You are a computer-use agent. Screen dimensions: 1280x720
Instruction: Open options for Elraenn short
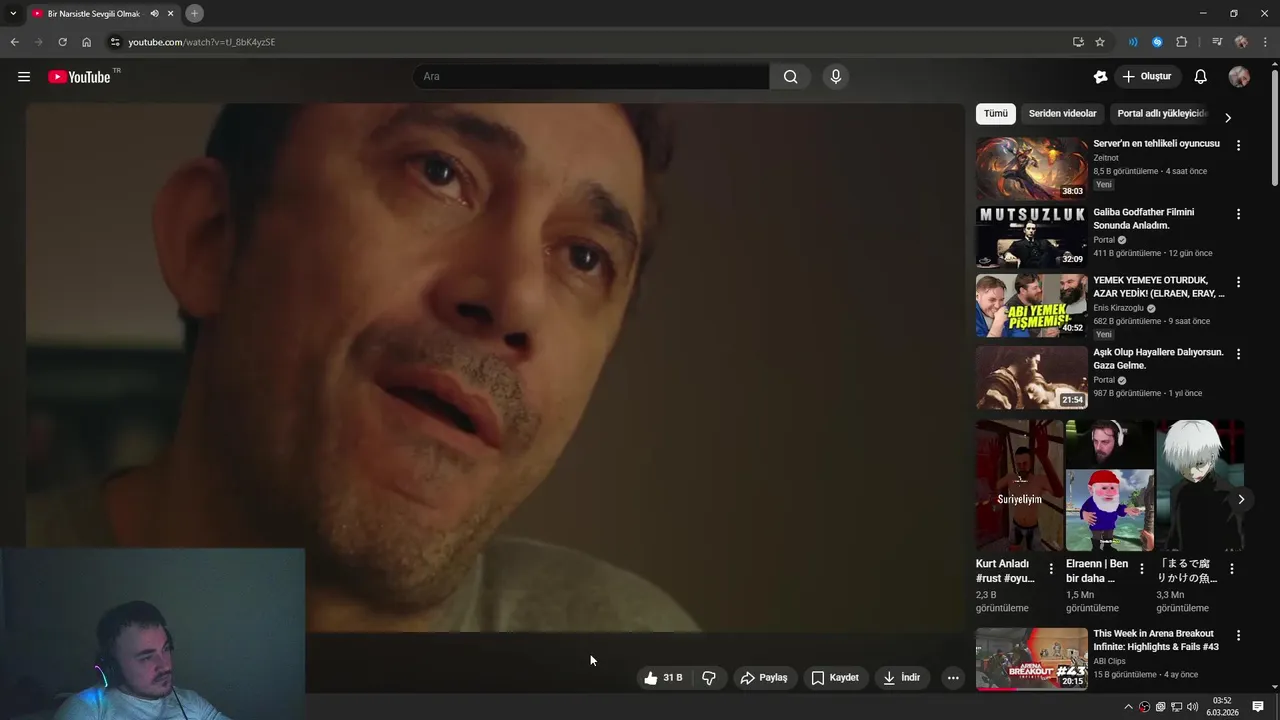(1142, 569)
